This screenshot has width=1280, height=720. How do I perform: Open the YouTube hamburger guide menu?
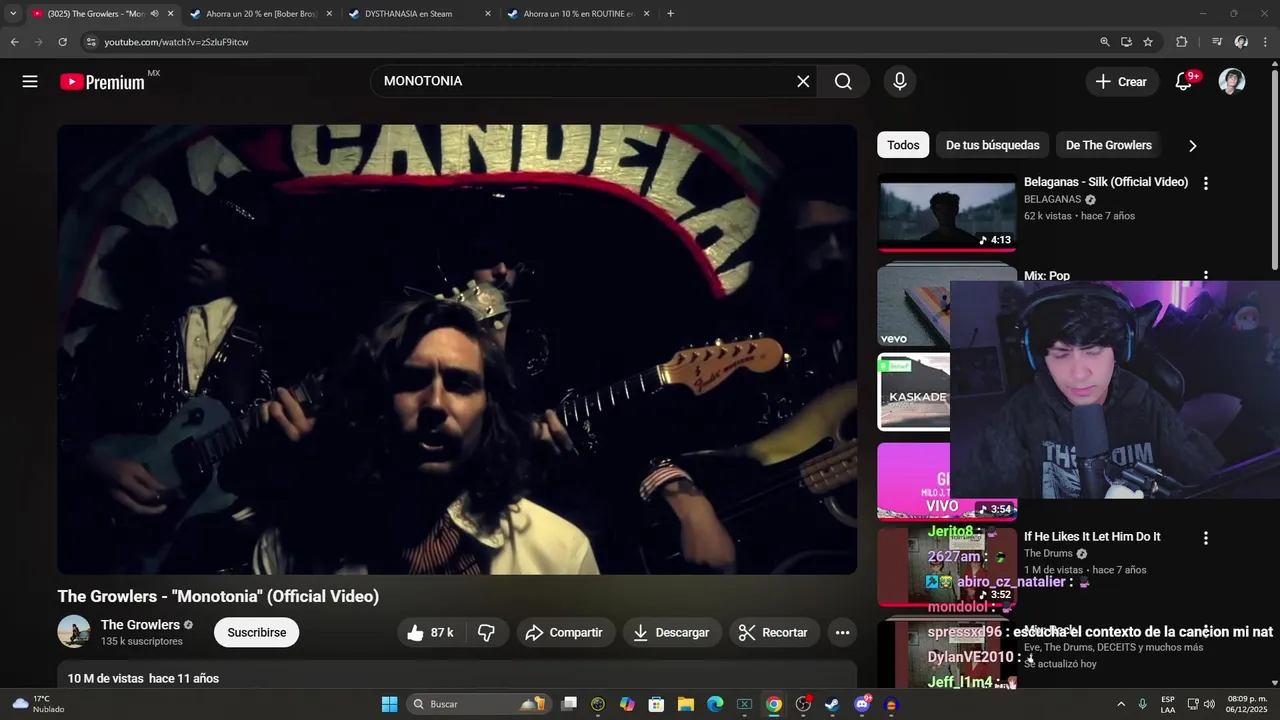coord(30,82)
